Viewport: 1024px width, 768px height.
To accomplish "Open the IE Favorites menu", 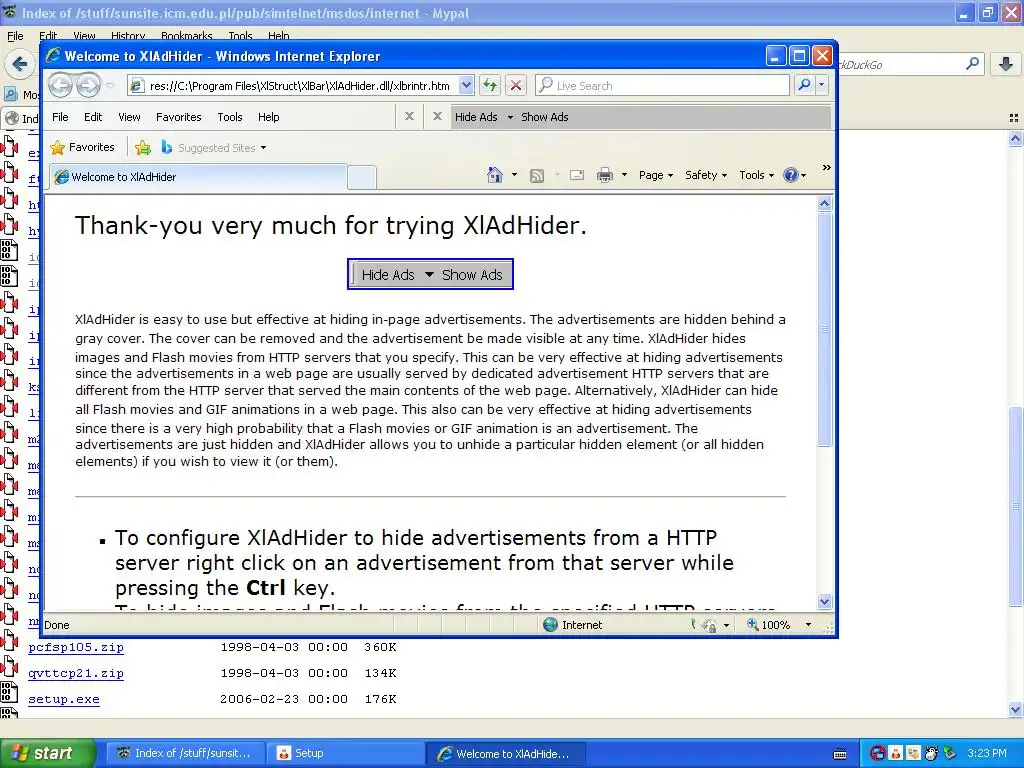I will (178, 117).
